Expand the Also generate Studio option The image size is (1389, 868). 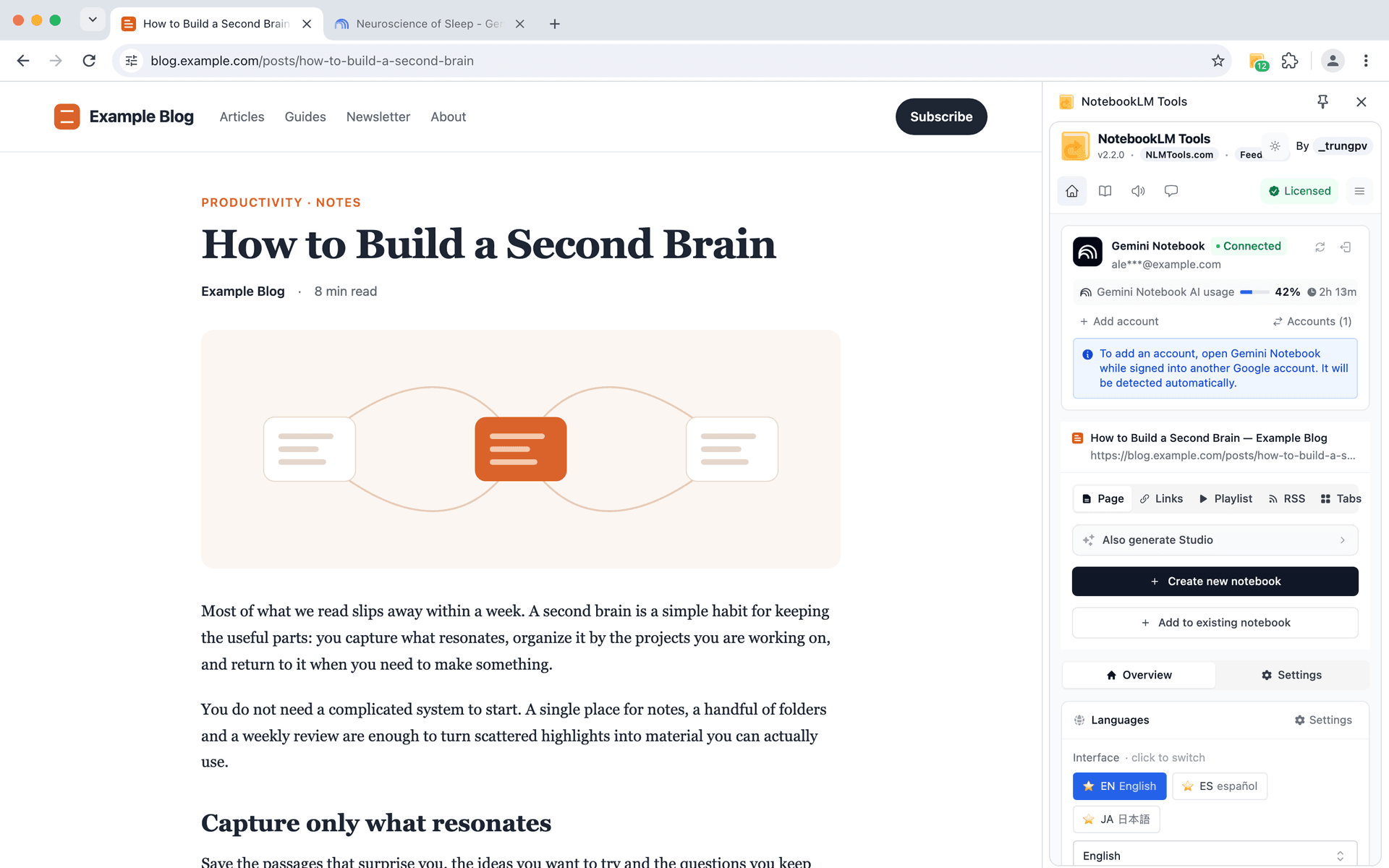click(1215, 540)
